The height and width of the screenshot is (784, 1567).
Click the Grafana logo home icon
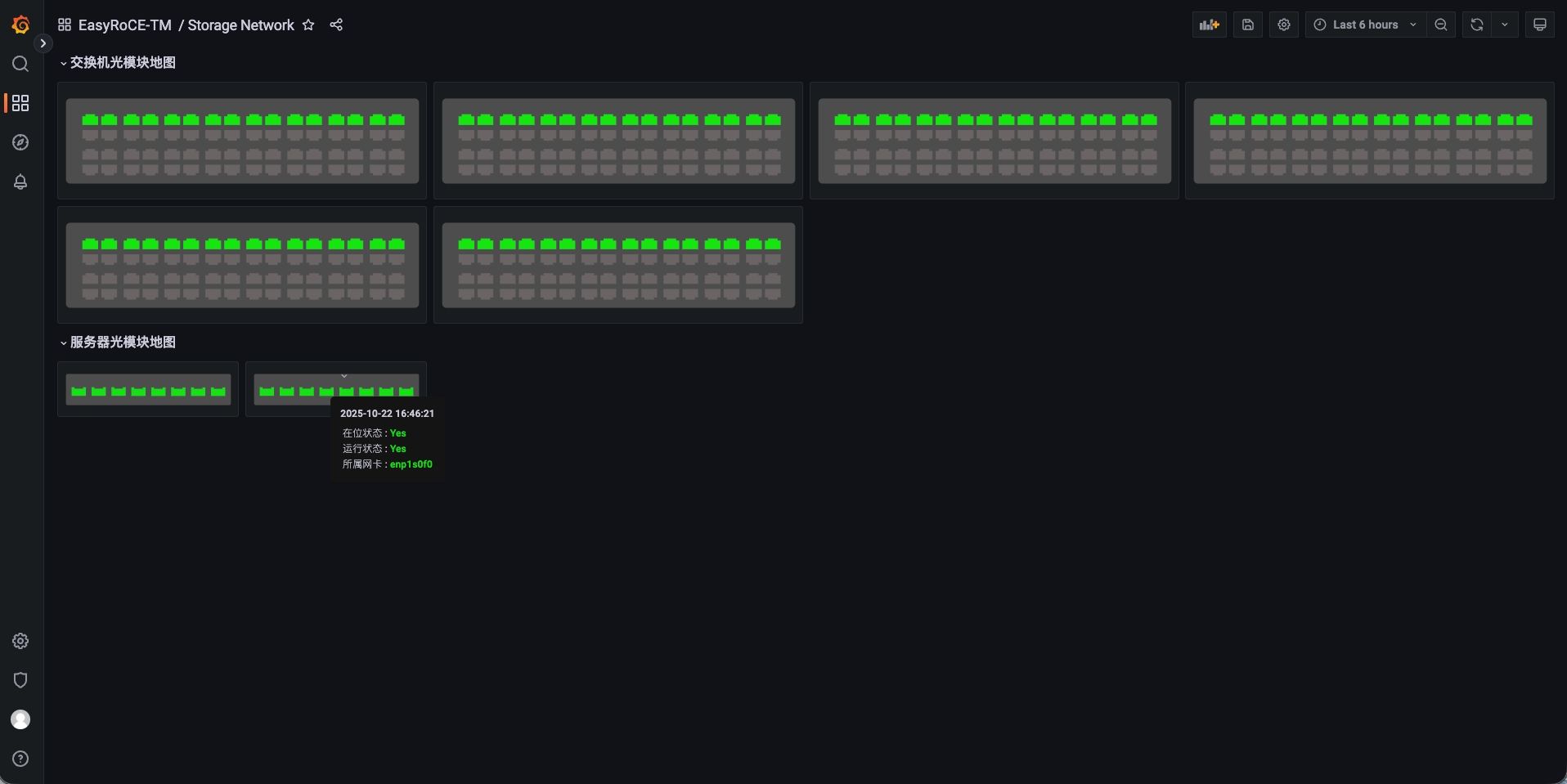pos(20,25)
